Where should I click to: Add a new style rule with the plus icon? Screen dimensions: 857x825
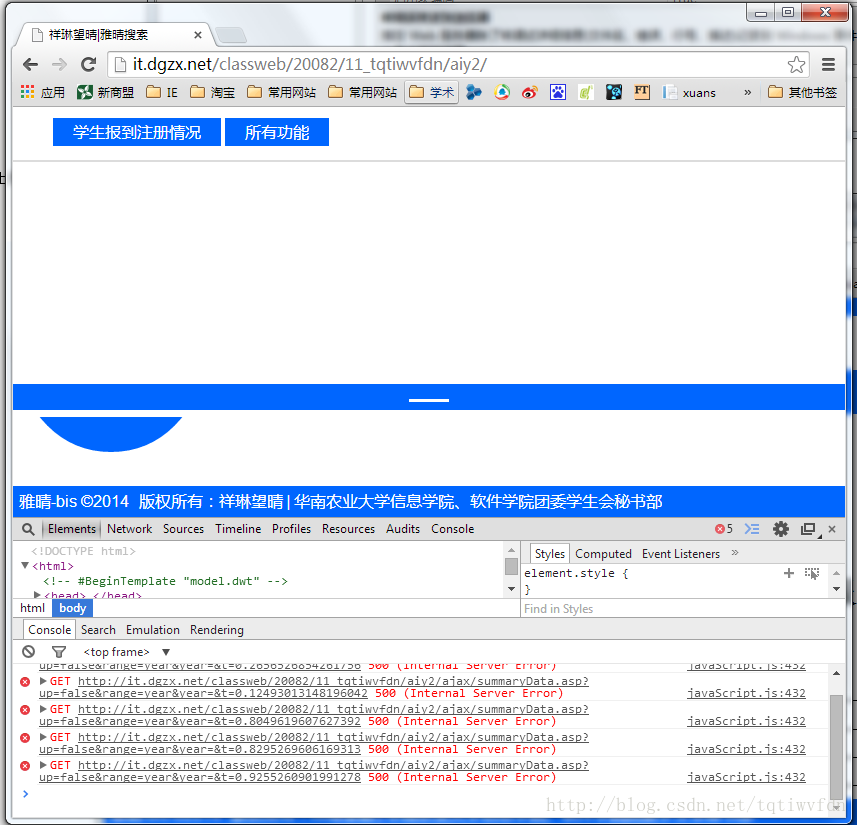click(789, 573)
